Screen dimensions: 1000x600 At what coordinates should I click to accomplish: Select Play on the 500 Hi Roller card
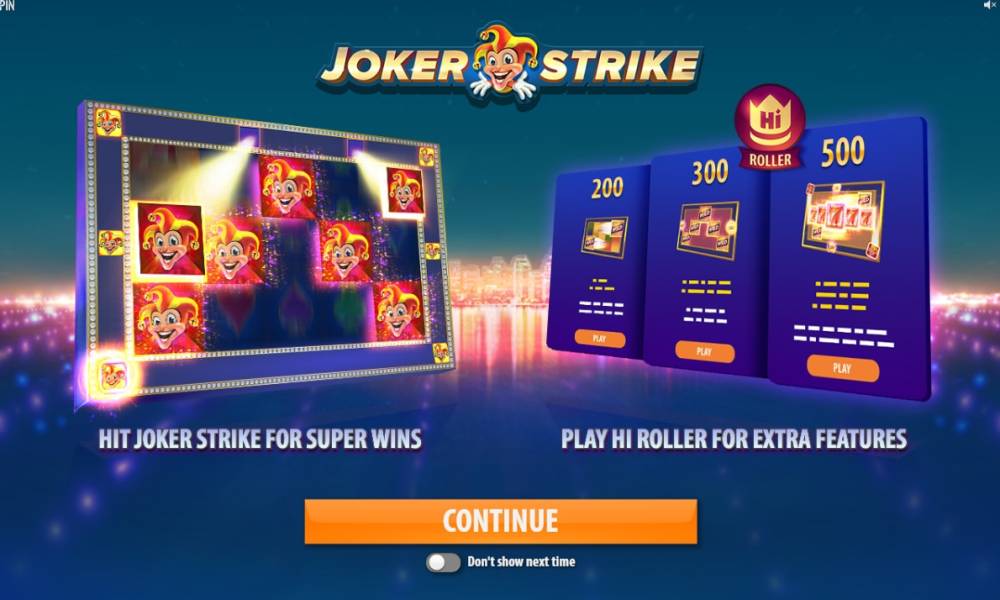[x=842, y=368]
